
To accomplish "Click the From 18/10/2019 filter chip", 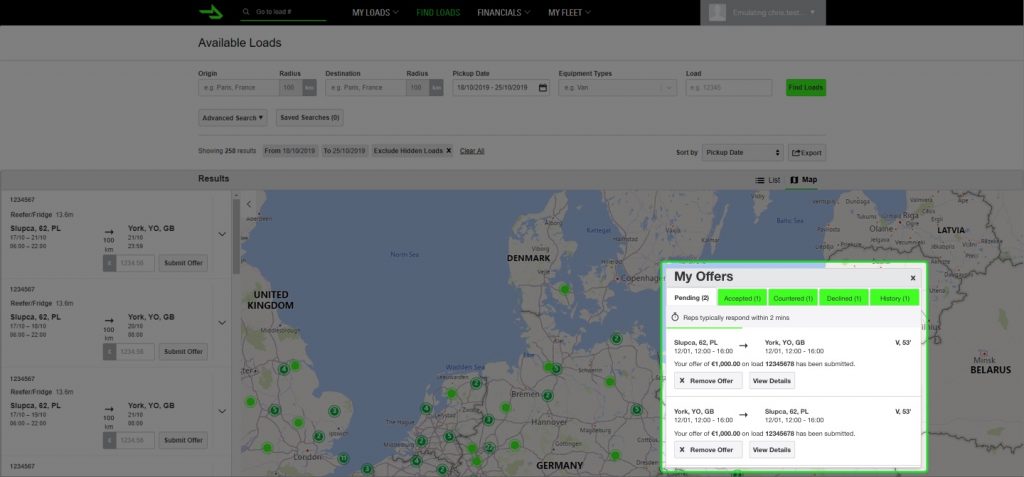I will click(290, 151).
